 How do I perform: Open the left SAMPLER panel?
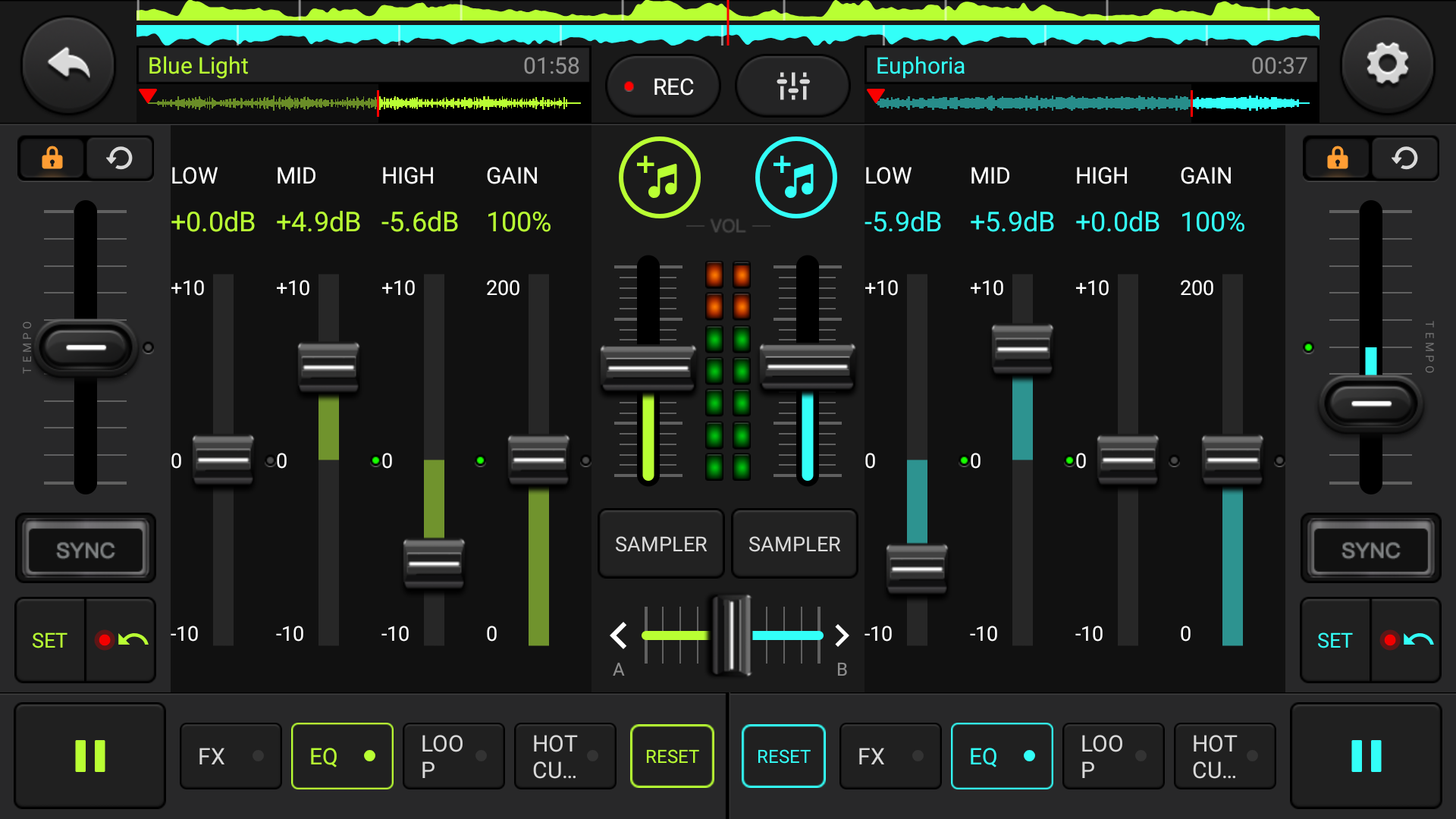tap(661, 544)
